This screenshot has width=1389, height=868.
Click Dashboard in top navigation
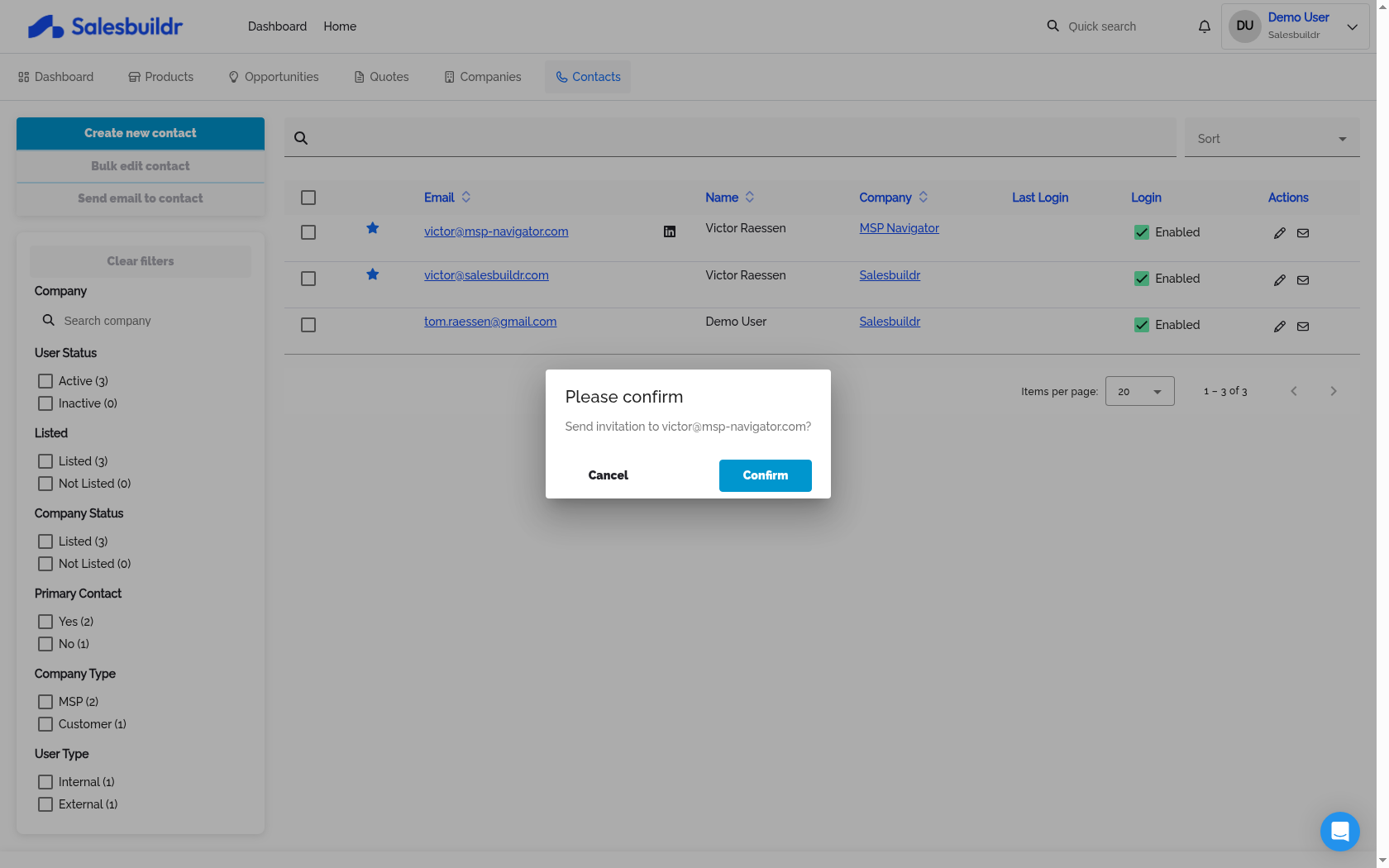click(277, 26)
